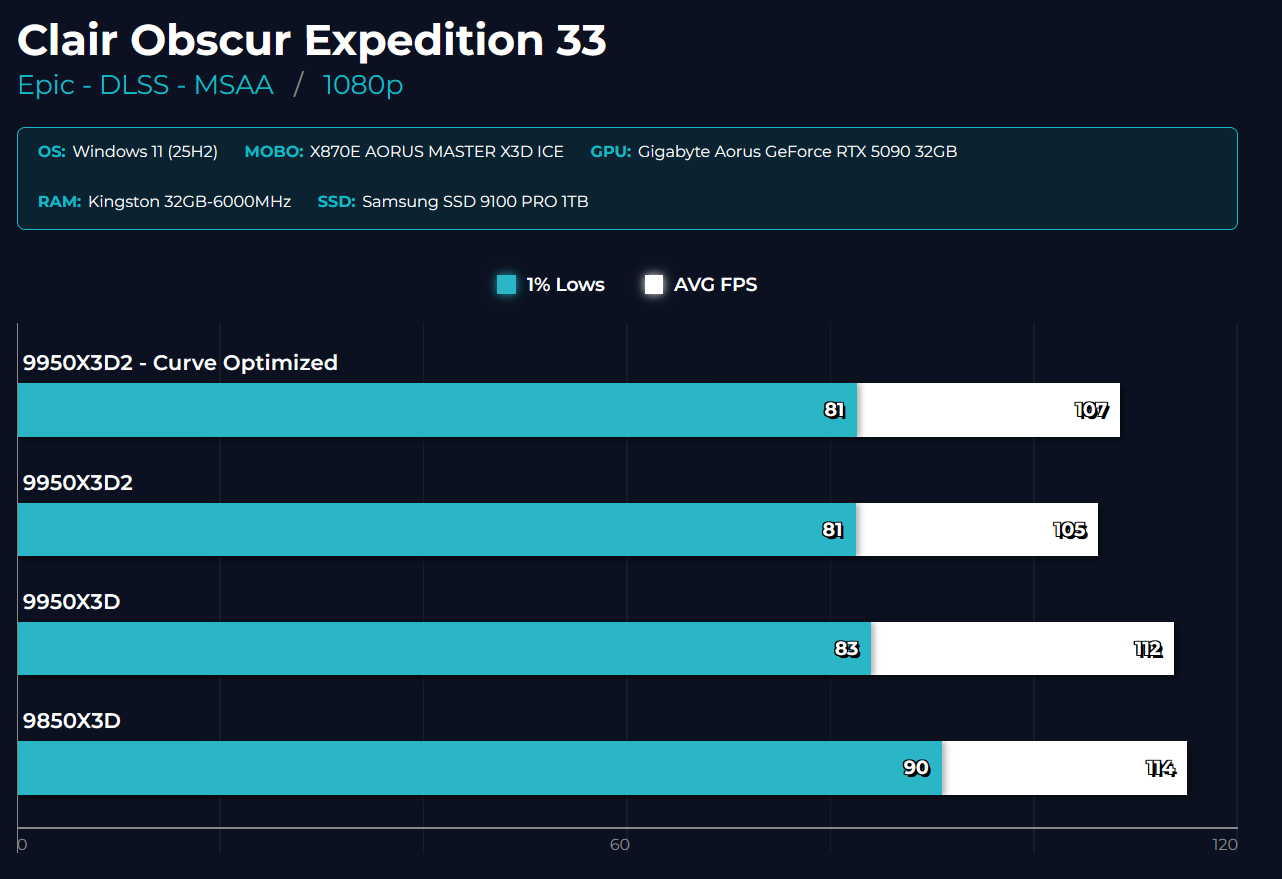Select the 9950X3D2 - Curve Optimized label
This screenshot has height=879, width=1282.
tap(180, 363)
